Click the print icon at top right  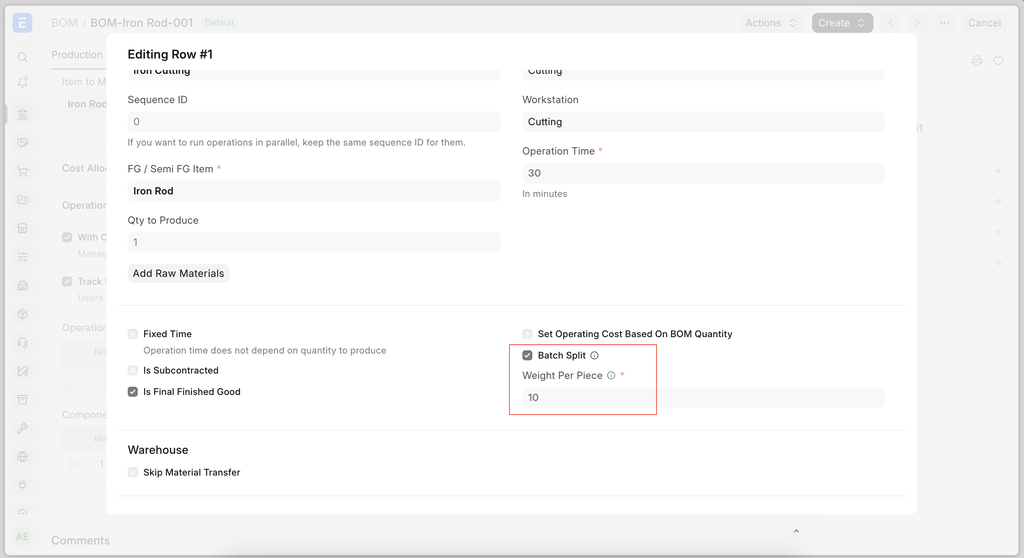976,61
